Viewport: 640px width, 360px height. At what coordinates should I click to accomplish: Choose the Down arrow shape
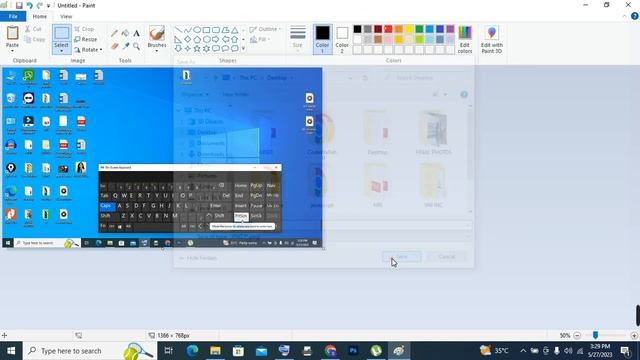[178, 49]
